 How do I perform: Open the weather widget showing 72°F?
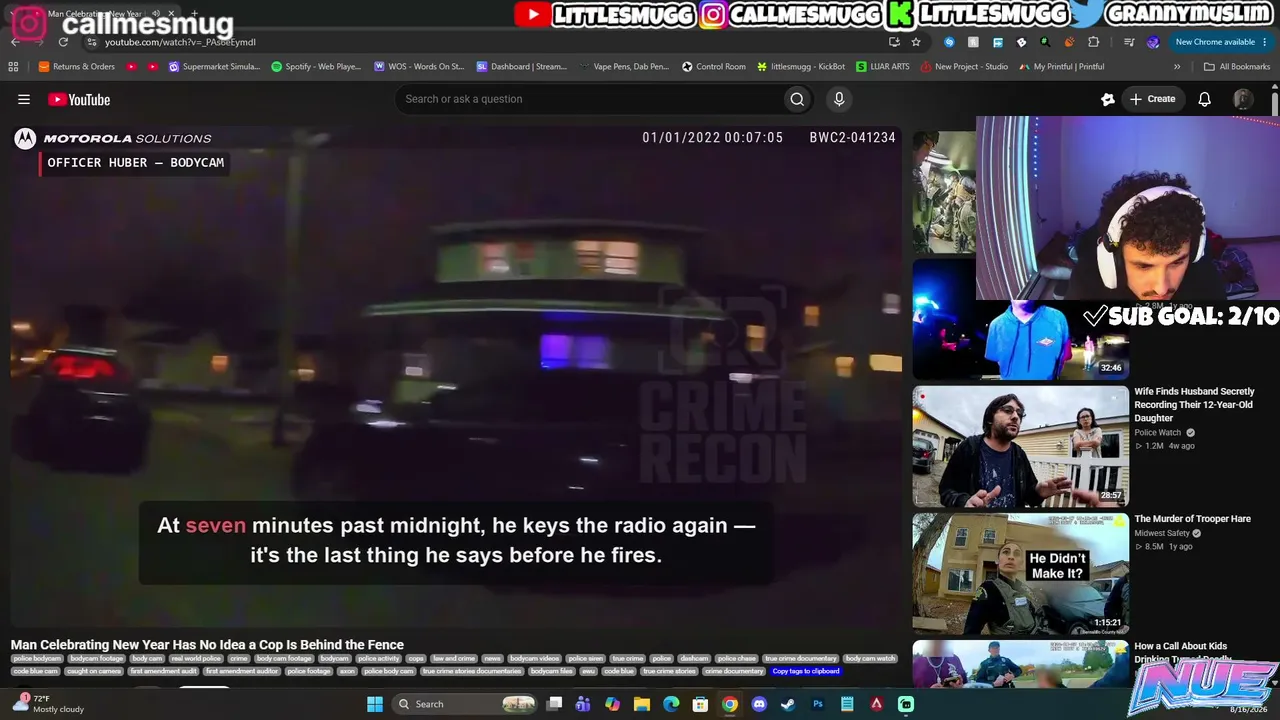pyautogui.click(x=48, y=704)
